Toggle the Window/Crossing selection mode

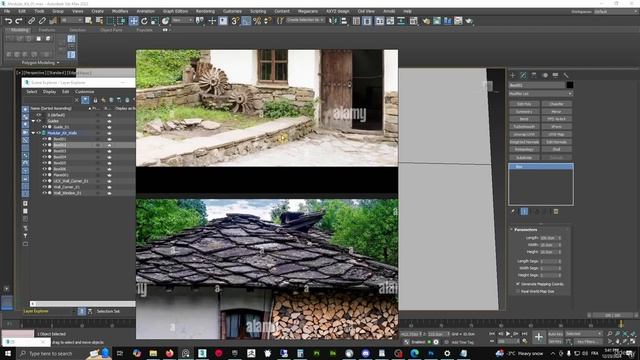tap(121, 21)
